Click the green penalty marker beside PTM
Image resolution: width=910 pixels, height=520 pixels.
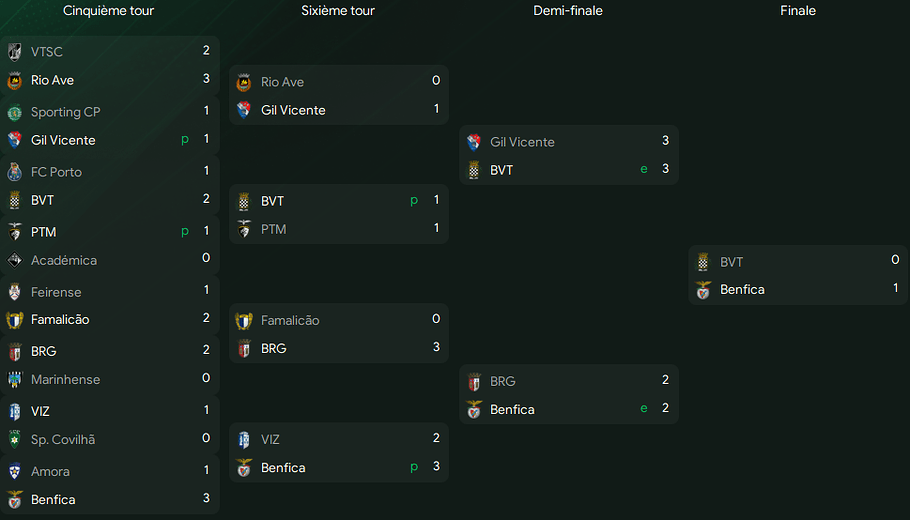pos(185,232)
